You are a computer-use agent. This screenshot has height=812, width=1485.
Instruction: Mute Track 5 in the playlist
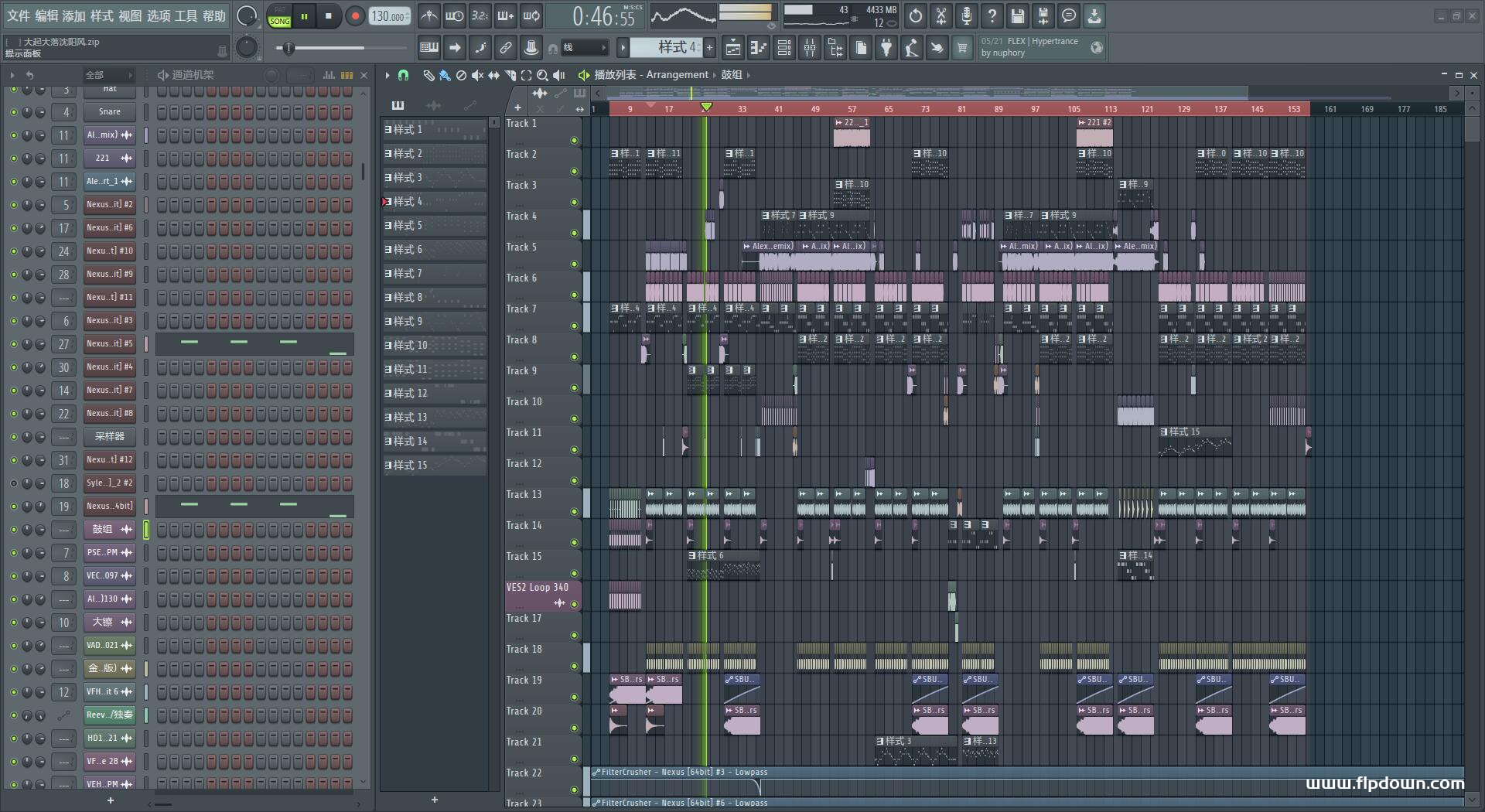[574, 264]
